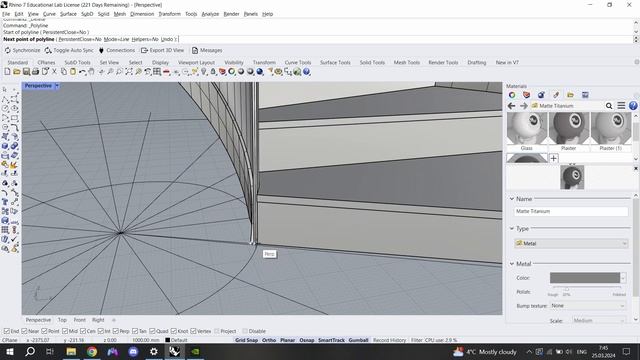Switch to the Top viewport tab

point(62,320)
